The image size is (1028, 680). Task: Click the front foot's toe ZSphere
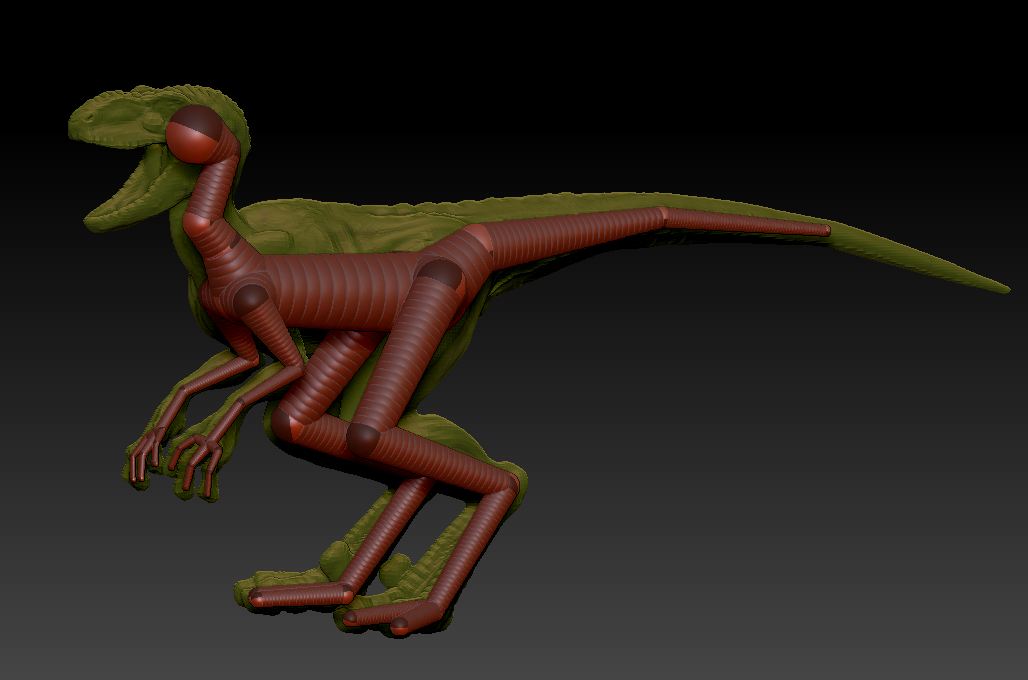click(x=262, y=597)
